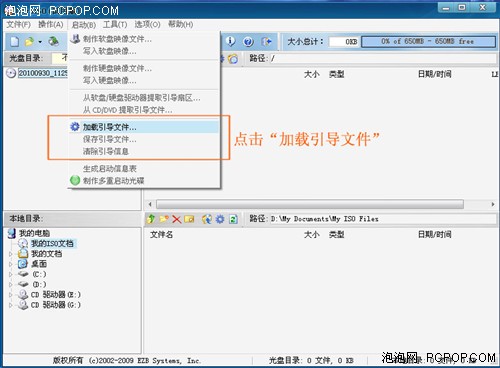
Task: Click the open file folder icon
Action: pyautogui.click(x=29, y=42)
